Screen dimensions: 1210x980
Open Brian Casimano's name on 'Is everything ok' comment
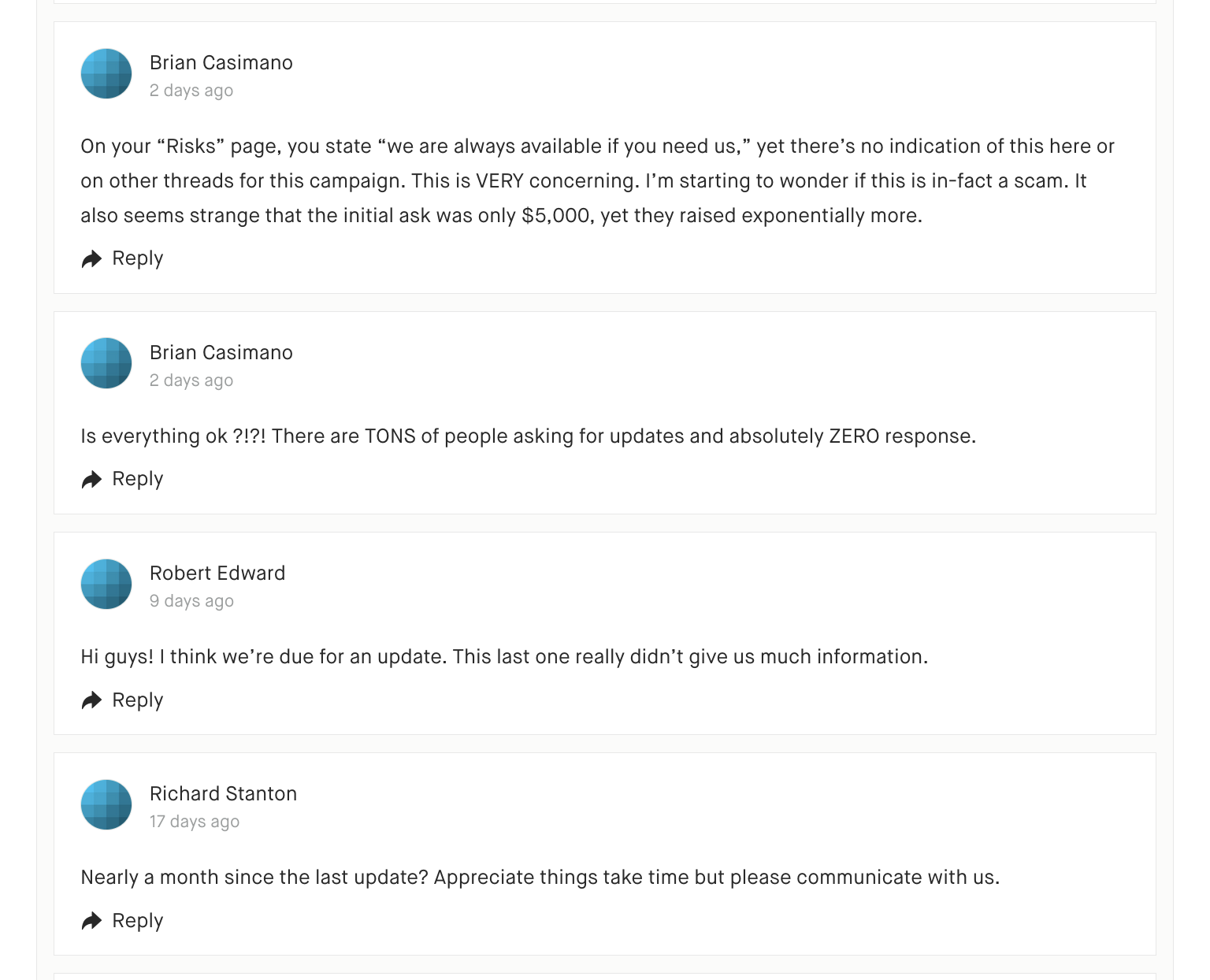click(x=221, y=353)
